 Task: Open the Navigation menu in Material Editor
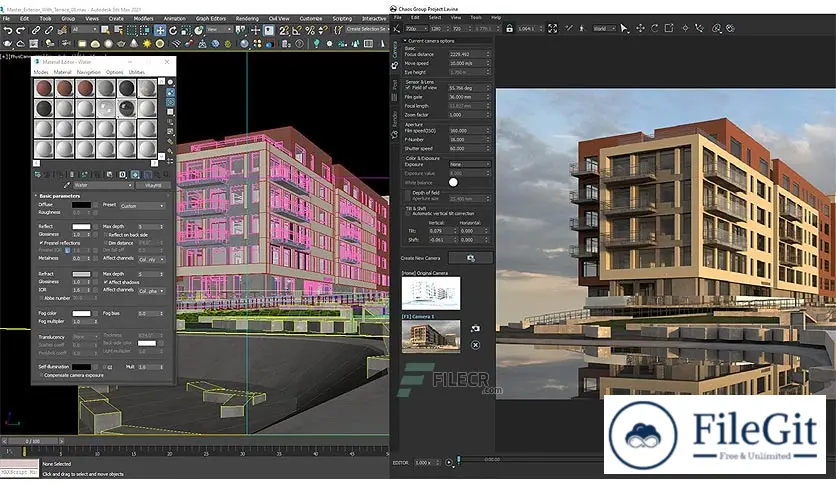[88, 72]
